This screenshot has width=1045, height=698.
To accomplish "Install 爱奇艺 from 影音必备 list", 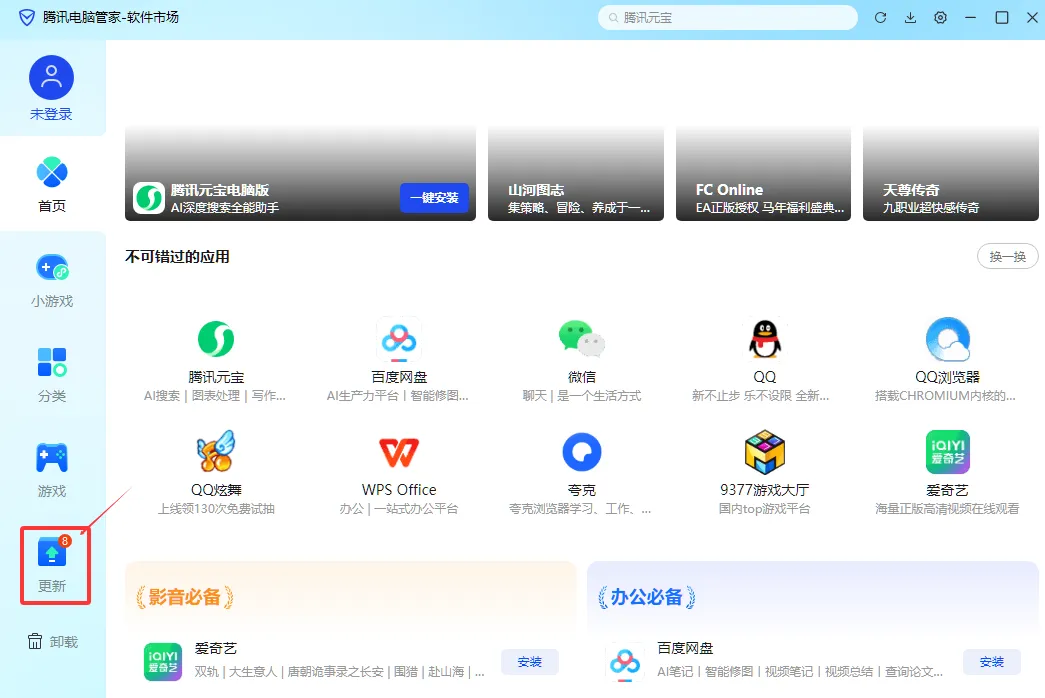I will (x=529, y=662).
